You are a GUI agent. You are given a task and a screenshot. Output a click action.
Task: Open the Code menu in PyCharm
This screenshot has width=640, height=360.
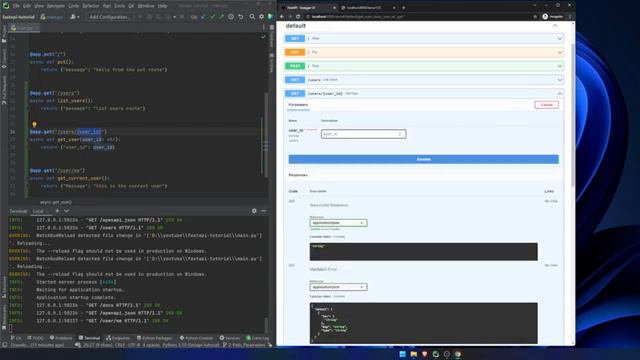click(73, 6)
